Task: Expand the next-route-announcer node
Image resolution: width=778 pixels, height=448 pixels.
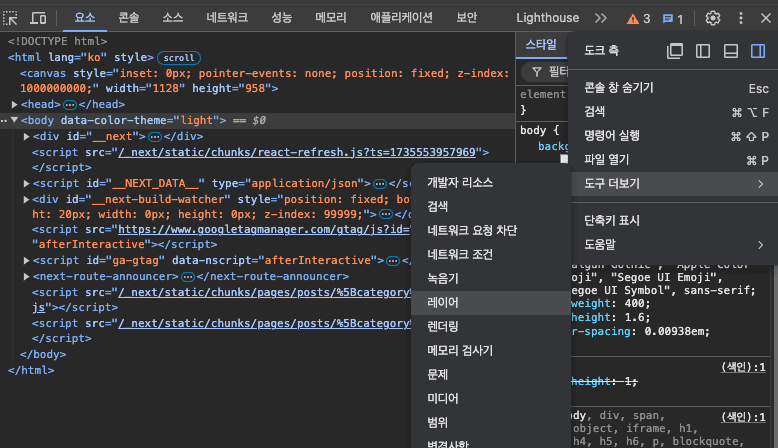Action: point(26,276)
